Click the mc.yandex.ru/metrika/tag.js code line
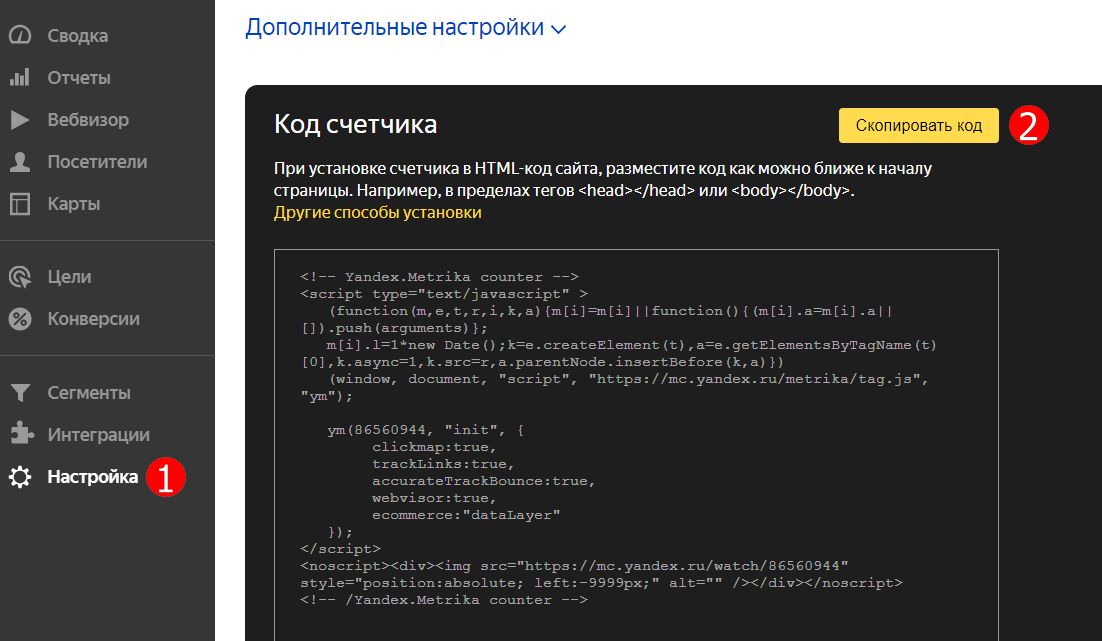 tap(628, 379)
